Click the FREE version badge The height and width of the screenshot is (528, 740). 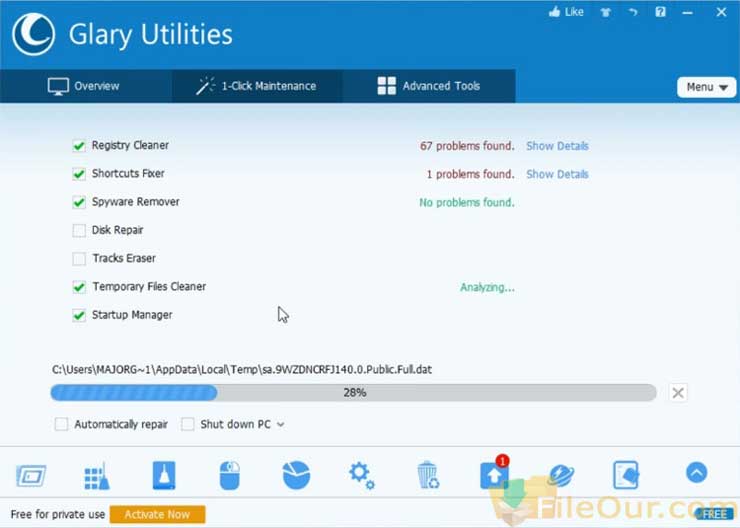tap(715, 514)
